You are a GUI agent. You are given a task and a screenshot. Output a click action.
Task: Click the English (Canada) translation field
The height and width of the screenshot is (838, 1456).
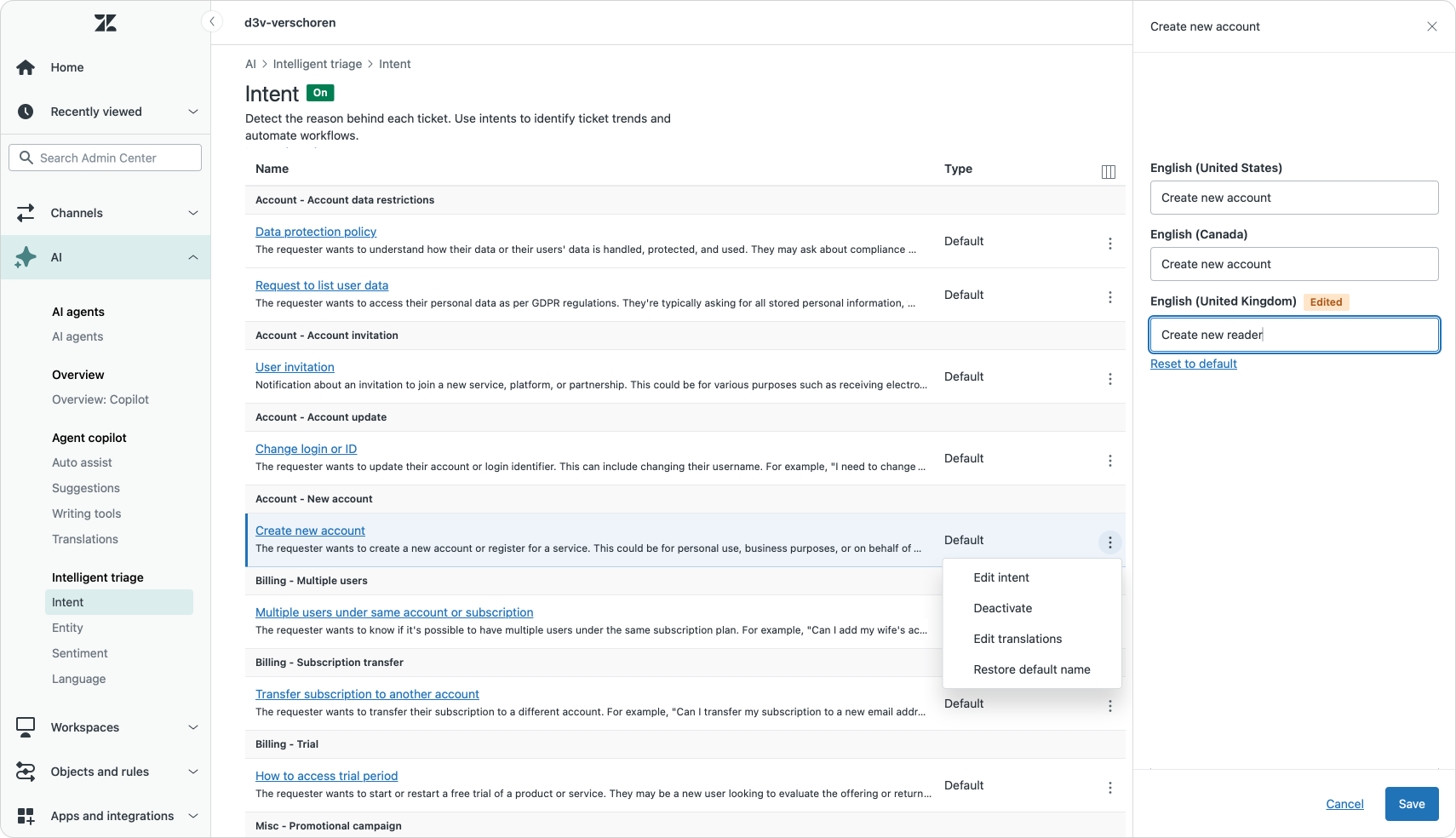tap(1293, 264)
